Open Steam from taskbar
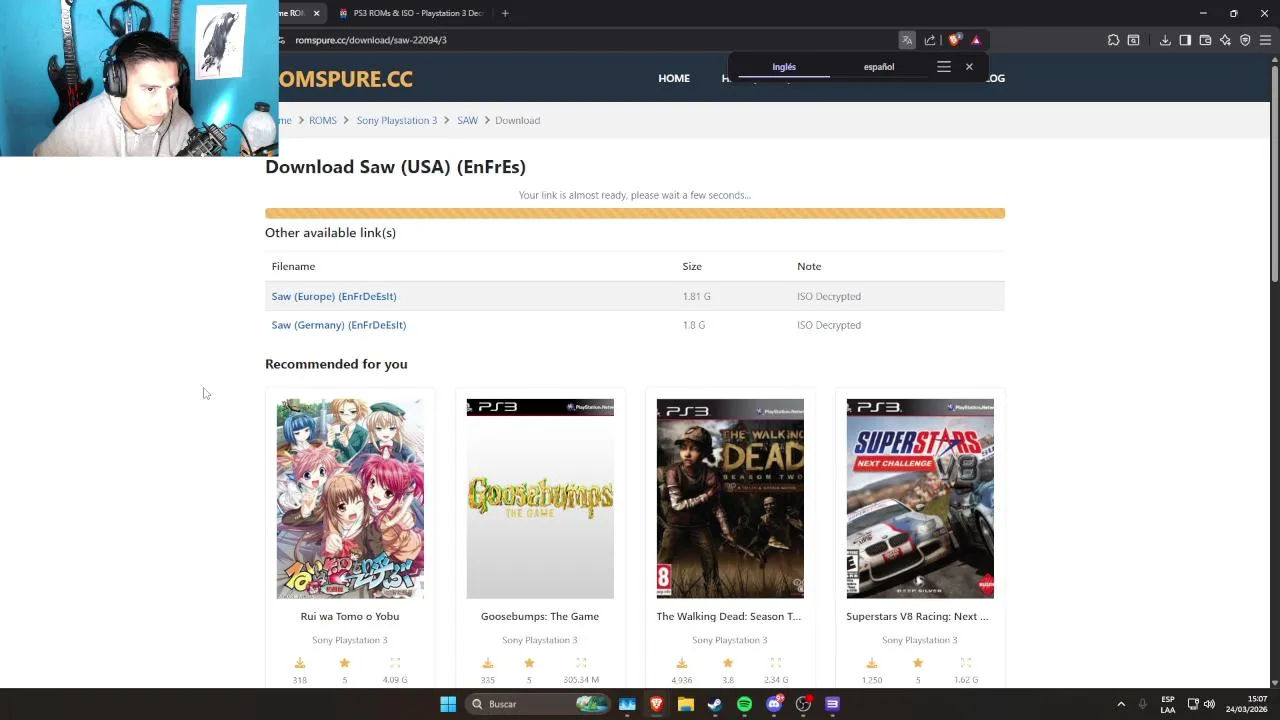The image size is (1280, 720). (x=714, y=704)
